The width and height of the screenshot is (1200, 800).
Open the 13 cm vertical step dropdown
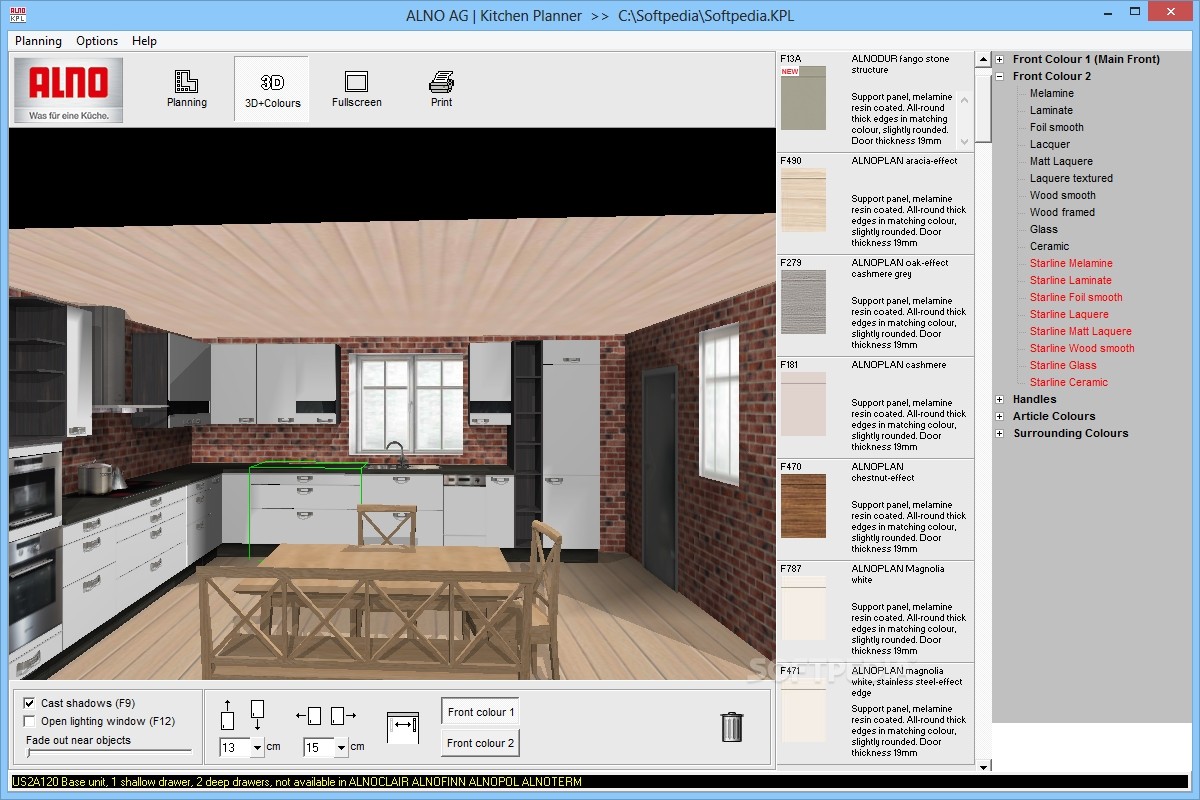tap(258, 747)
